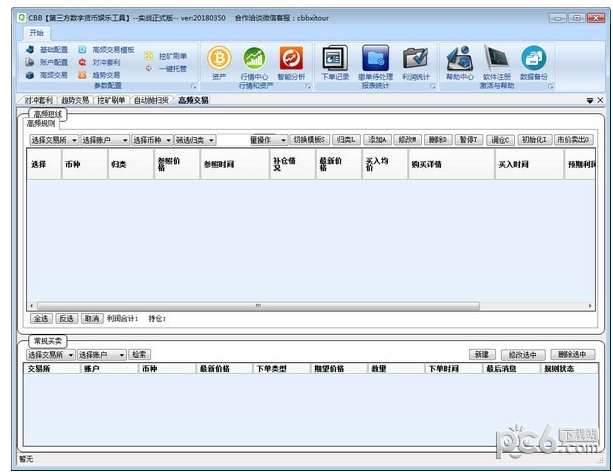This screenshot has width=613, height=472.
Task: Click the 删除选中 button
Action: click(x=572, y=355)
